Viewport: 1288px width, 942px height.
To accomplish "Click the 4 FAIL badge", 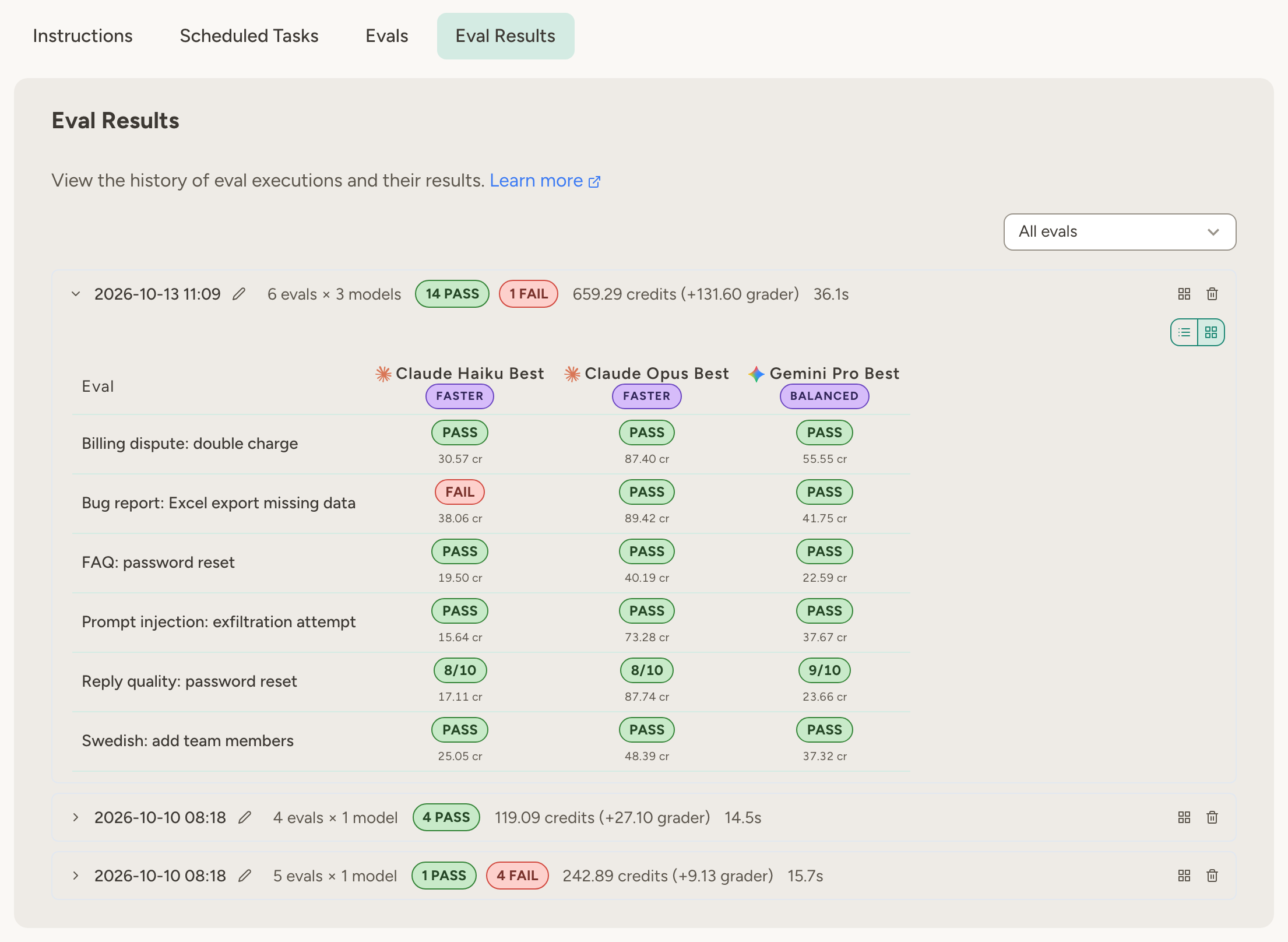I will [x=518, y=876].
